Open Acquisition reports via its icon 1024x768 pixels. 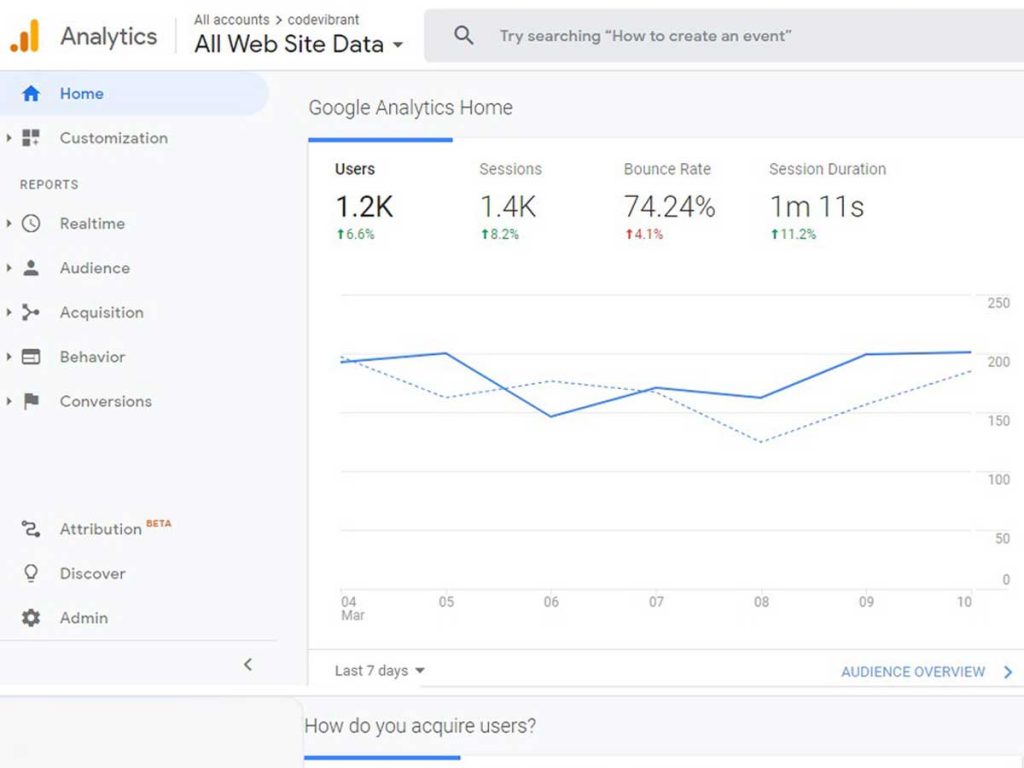pos(32,312)
